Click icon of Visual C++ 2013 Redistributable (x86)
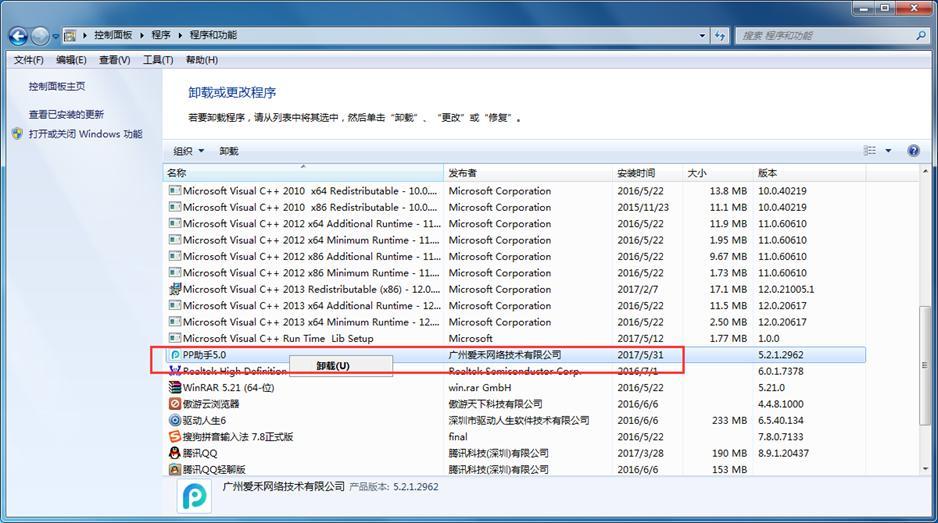 [x=175, y=289]
